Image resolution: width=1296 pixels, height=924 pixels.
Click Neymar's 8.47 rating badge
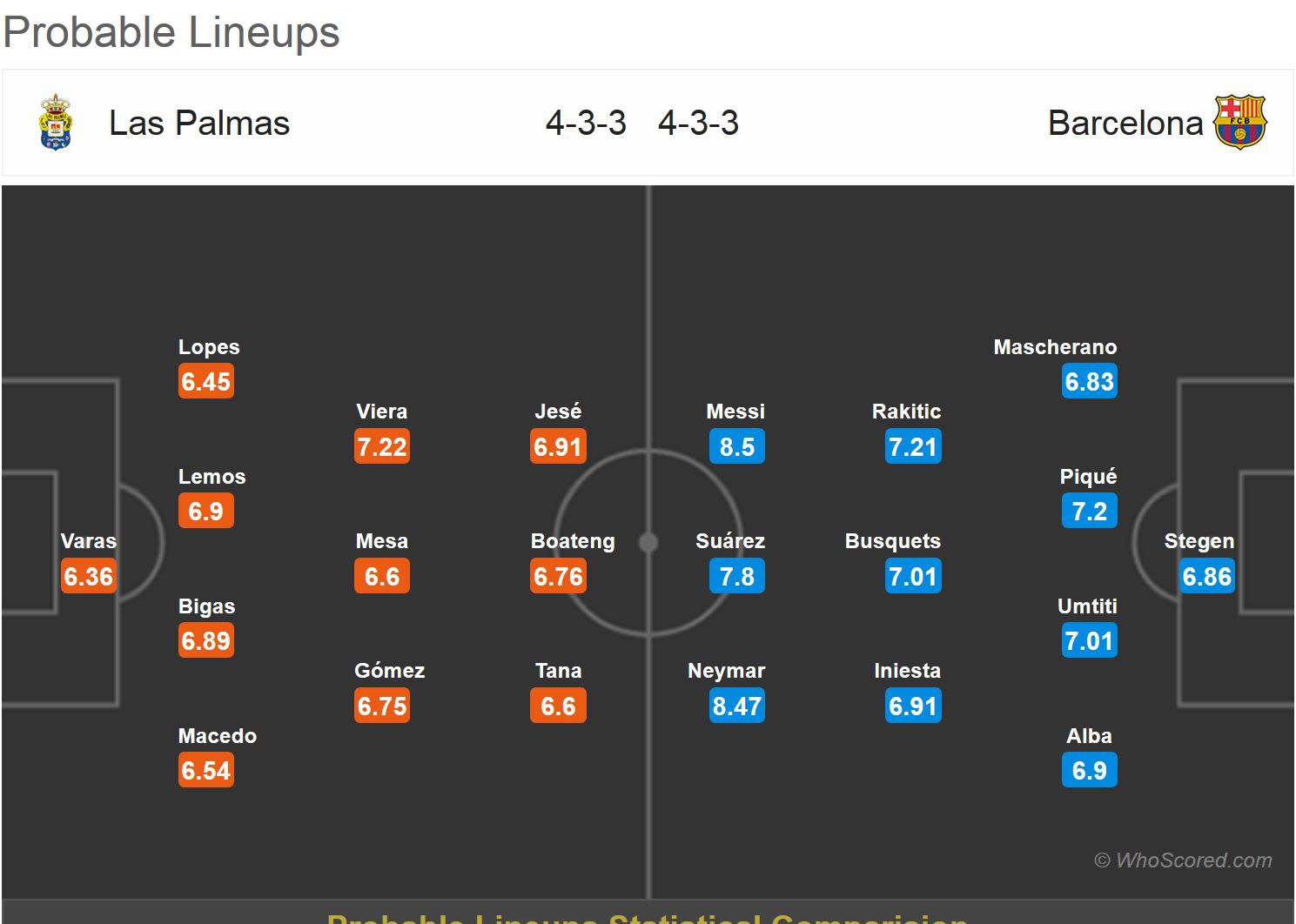(x=736, y=706)
